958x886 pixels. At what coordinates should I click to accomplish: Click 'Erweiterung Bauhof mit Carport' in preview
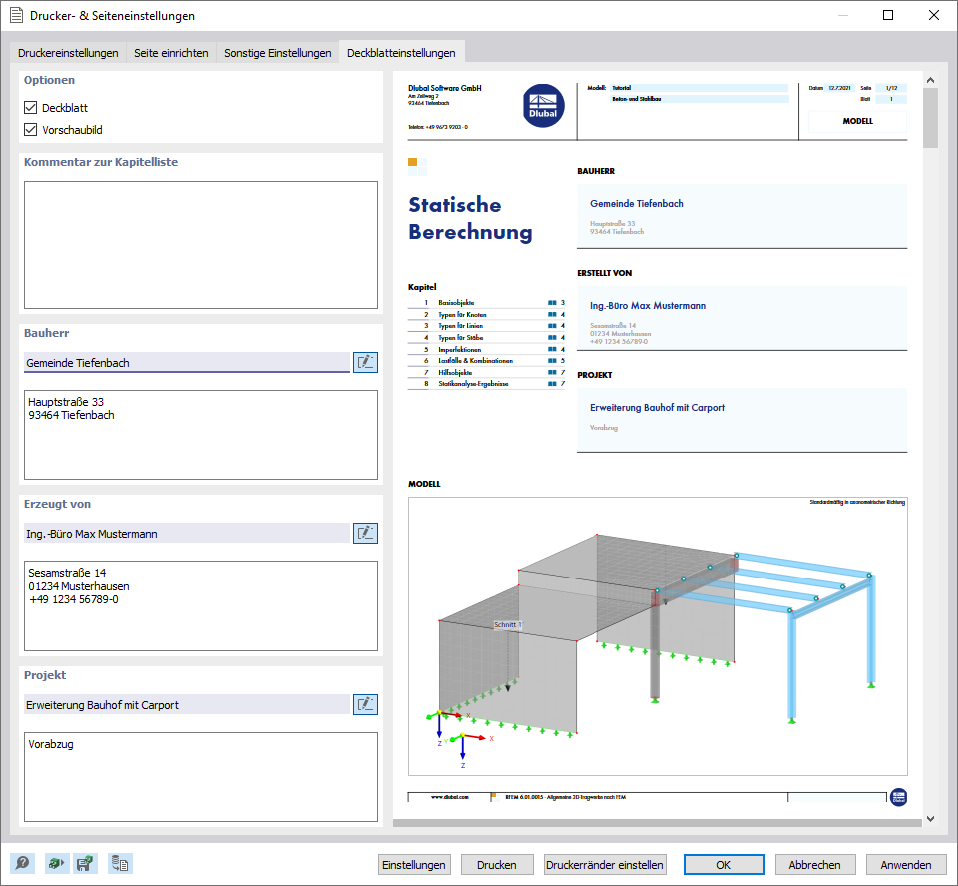click(x=657, y=408)
